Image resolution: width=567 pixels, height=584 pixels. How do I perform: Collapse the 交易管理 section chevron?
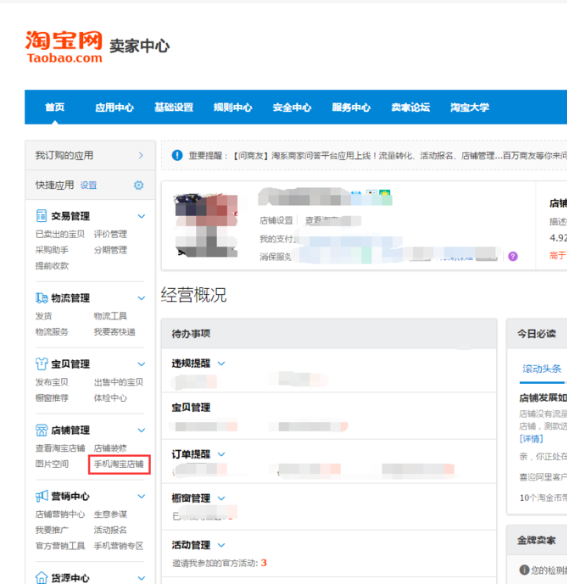(x=141, y=216)
